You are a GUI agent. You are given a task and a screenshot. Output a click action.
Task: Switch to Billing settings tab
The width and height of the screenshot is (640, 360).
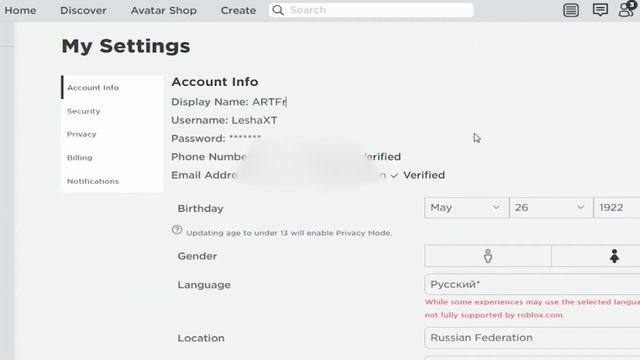point(112,158)
